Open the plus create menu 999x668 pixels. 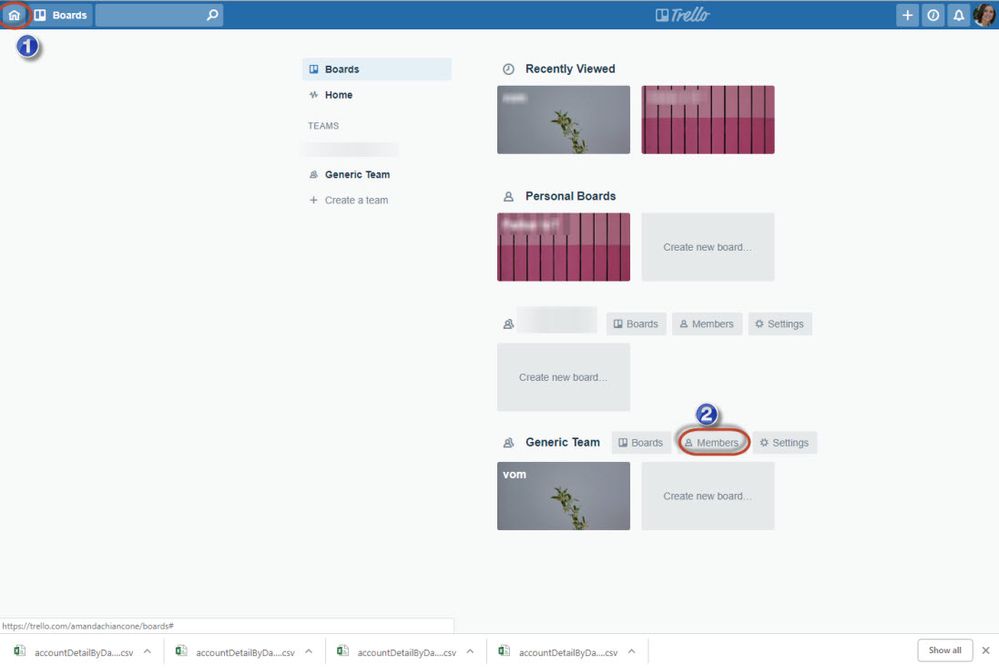(907, 15)
